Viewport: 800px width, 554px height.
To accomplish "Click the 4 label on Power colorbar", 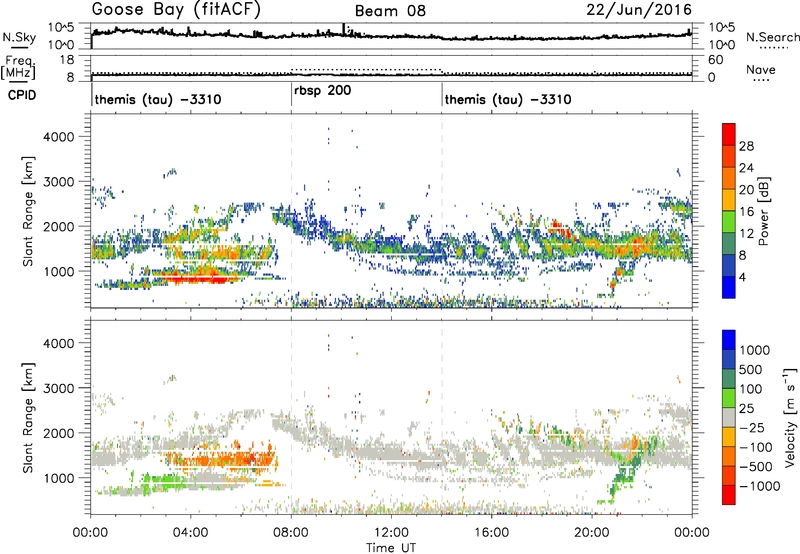I will (743, 277).
